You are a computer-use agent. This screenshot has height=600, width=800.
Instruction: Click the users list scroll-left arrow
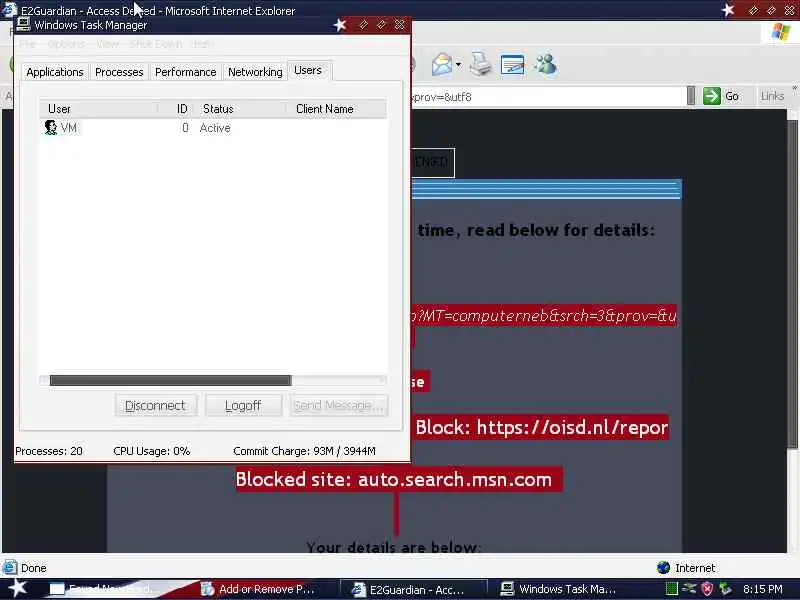tap(44, 380)
